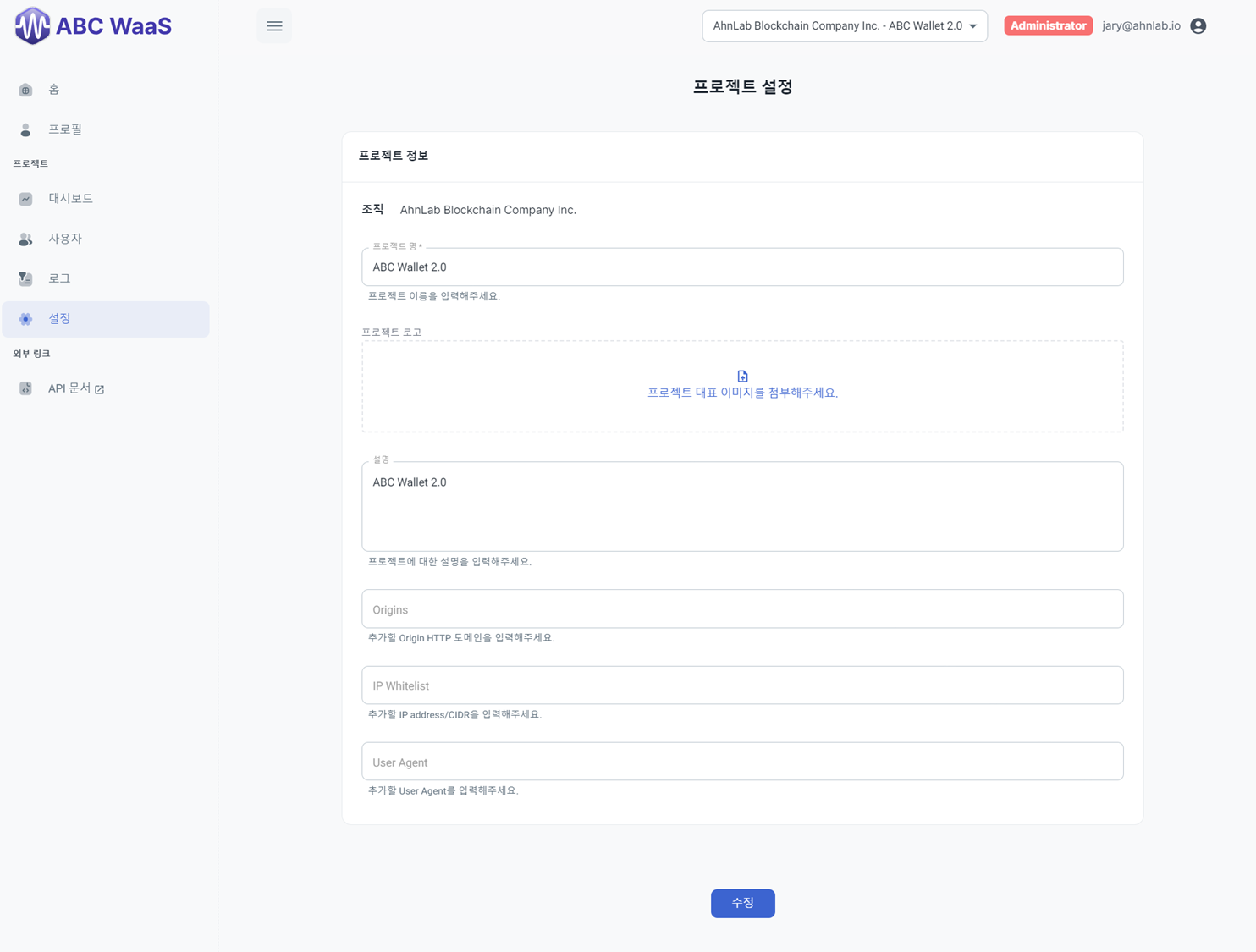
Task: Click the Administrator role badge
Action: point(1048,26)
